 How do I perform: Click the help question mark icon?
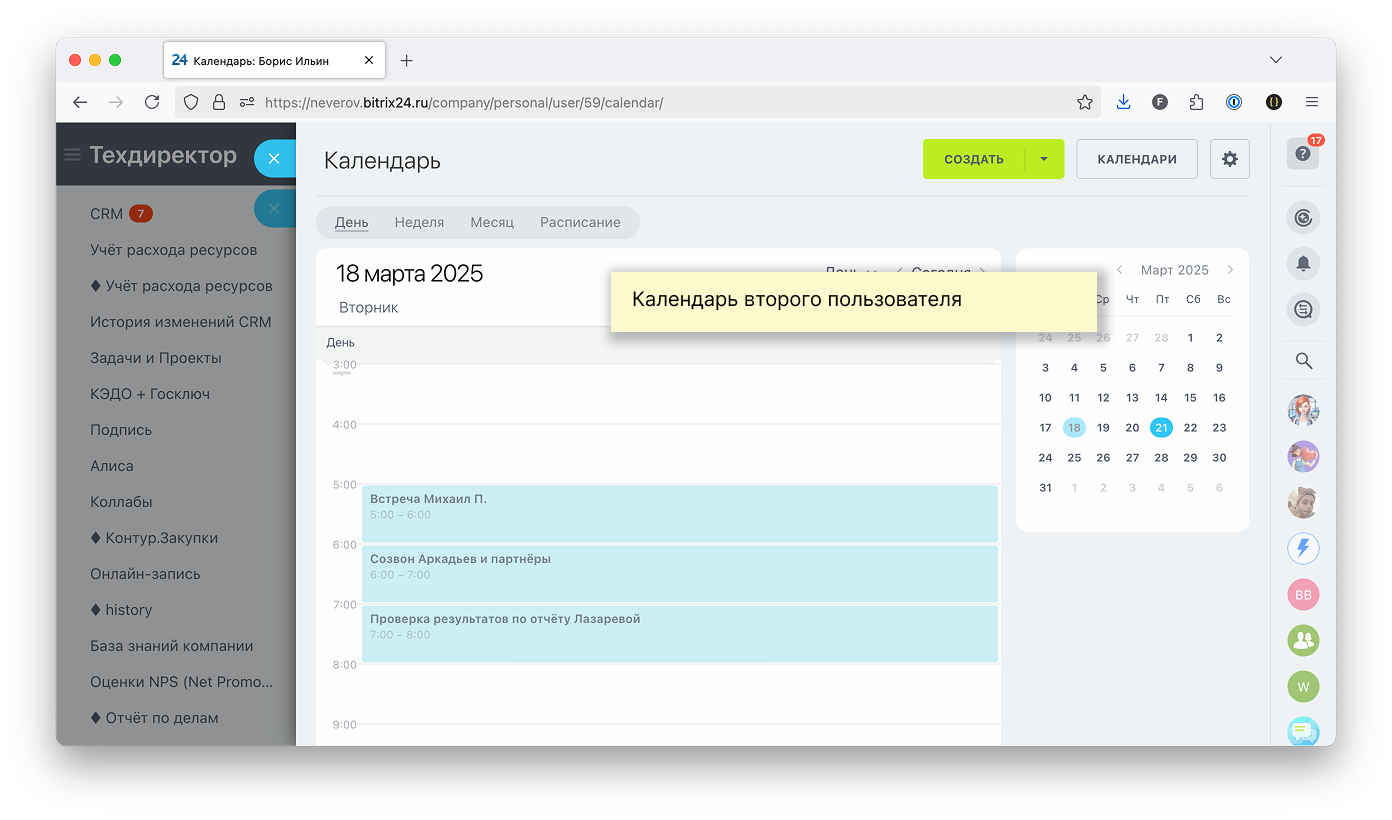(x=1302, y=154)
